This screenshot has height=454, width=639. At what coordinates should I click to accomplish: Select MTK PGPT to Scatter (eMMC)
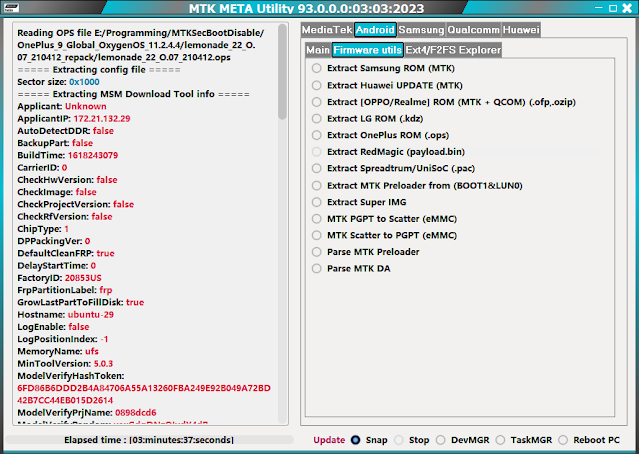pos(384,219)
